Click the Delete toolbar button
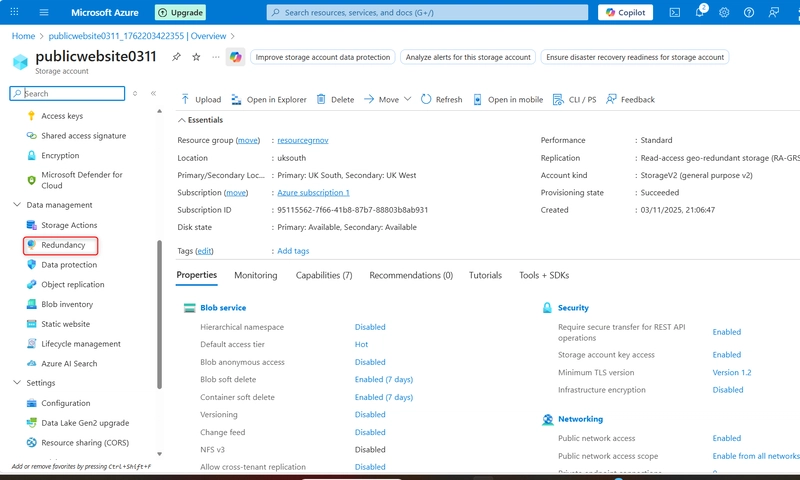Viewport: 800px width, 480px height. [x=335, y=100]
